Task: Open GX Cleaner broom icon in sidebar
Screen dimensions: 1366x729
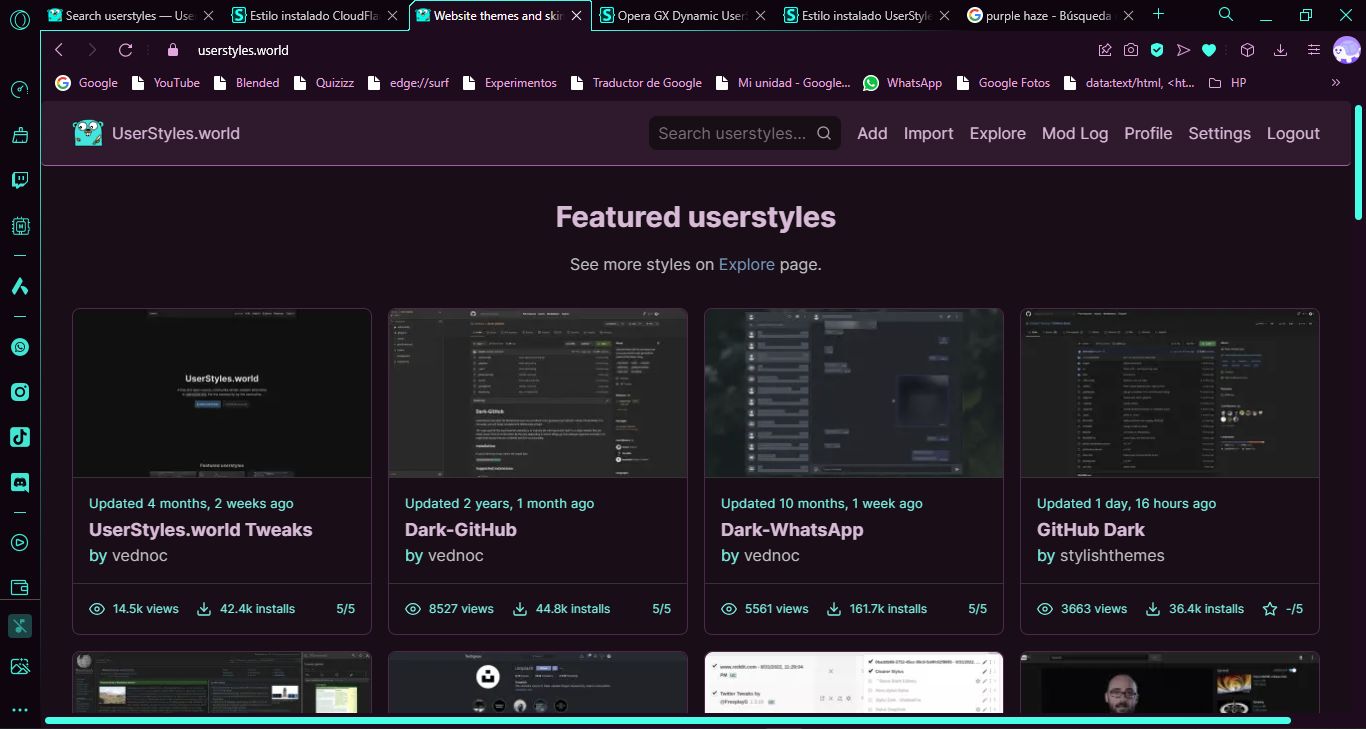Action: (19, 134)
